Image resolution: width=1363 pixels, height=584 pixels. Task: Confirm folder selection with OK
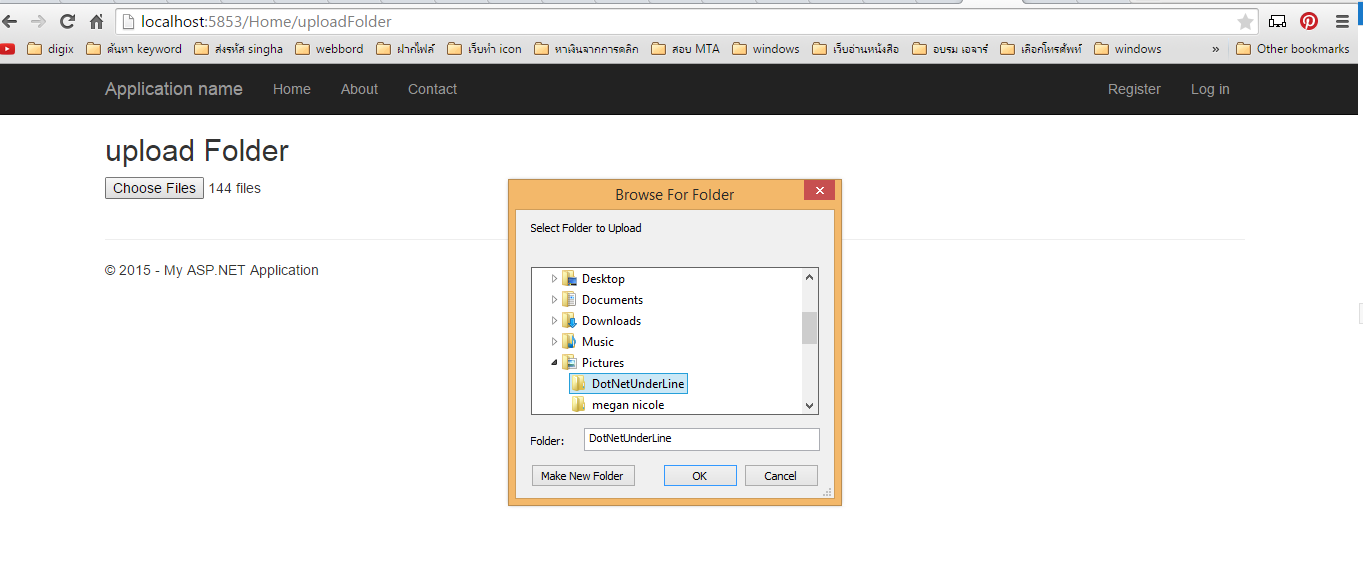(700, 475)
